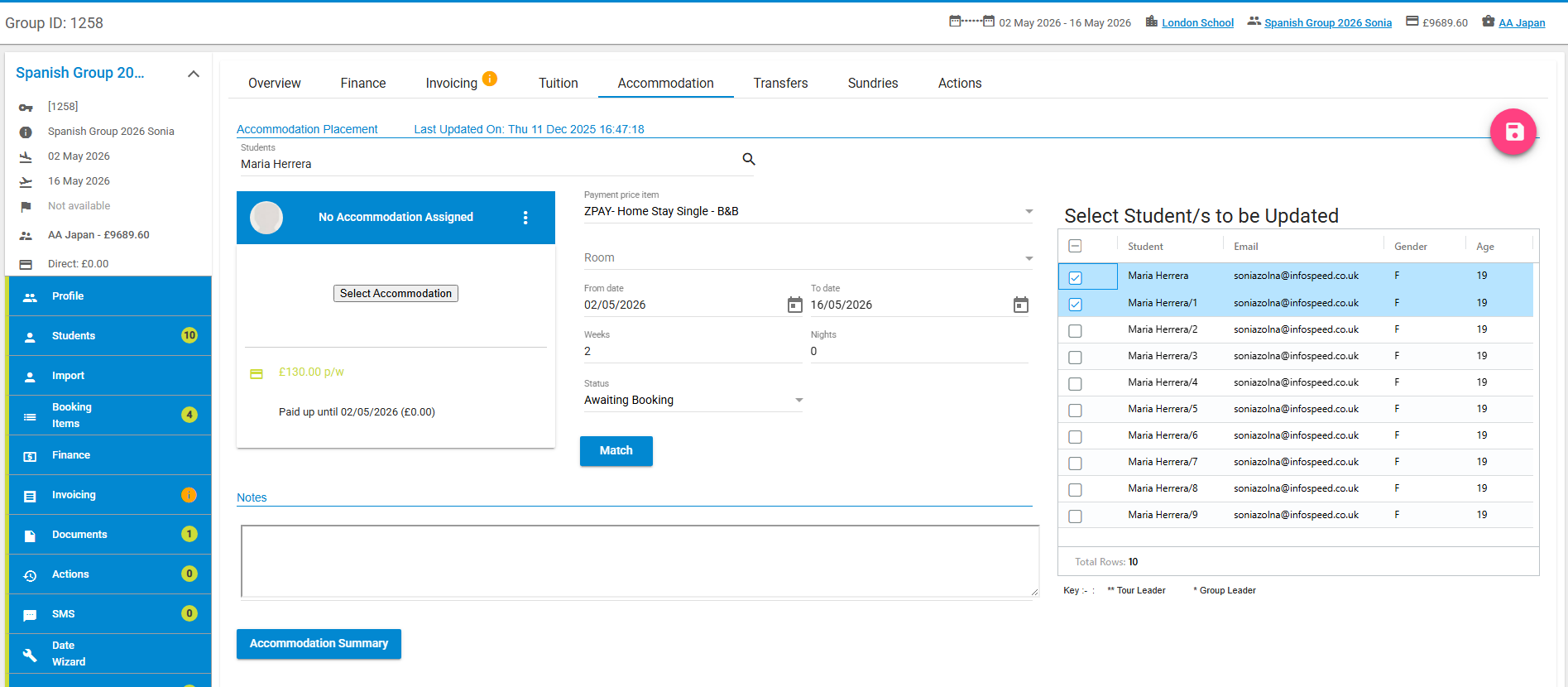
Task: Click the accommodation card avatar circle
Action: click(266, 218)
